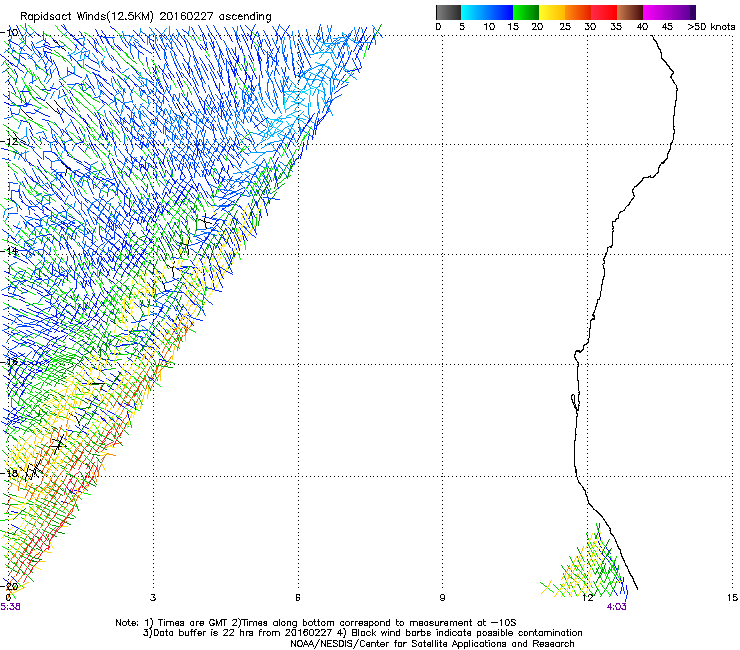Click the '30' label under the color legend
The width and height of the screenshot is (740, 650).
click(590, 27)
